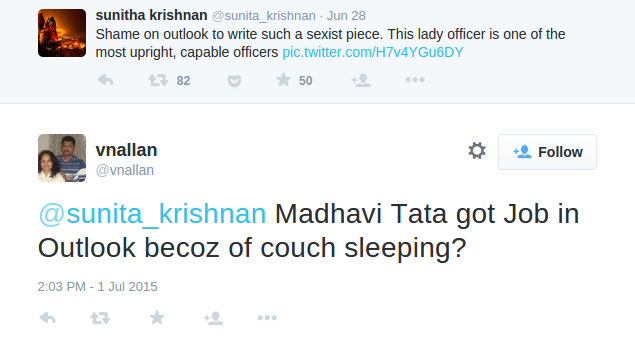The image size is (635, 362).
Task: Open Pocket save icon on top tweet
Action: (234, 81)
